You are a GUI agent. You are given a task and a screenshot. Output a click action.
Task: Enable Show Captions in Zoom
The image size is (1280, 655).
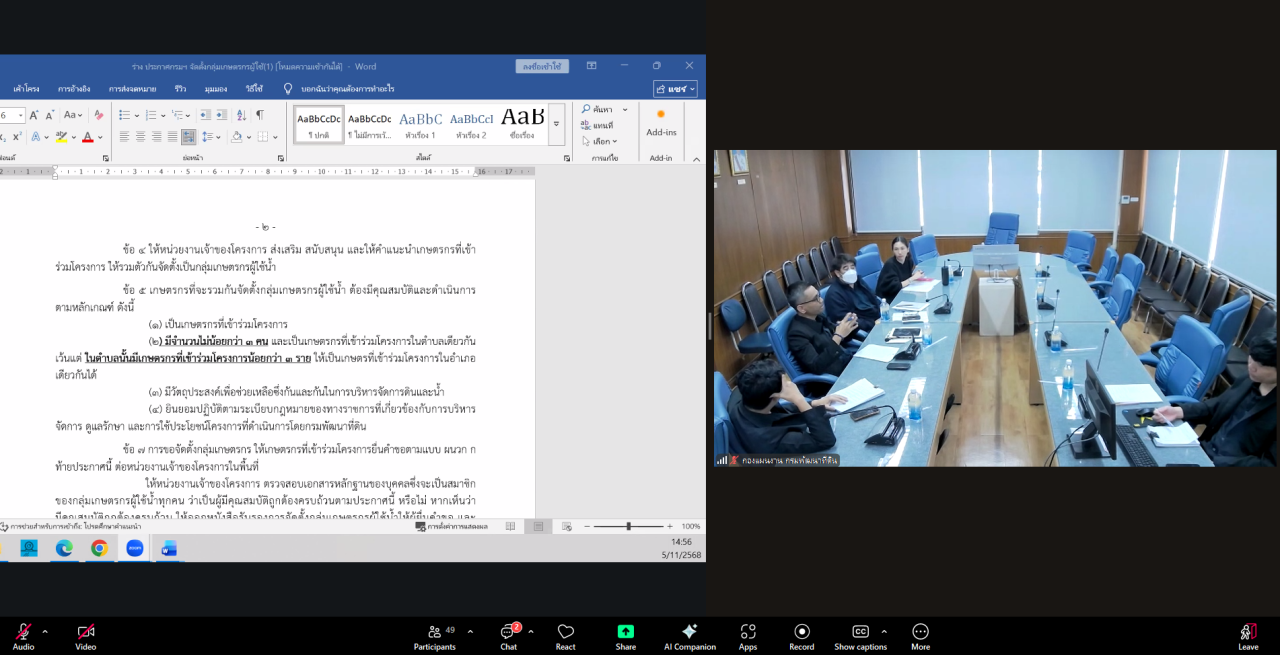(860, 634)
